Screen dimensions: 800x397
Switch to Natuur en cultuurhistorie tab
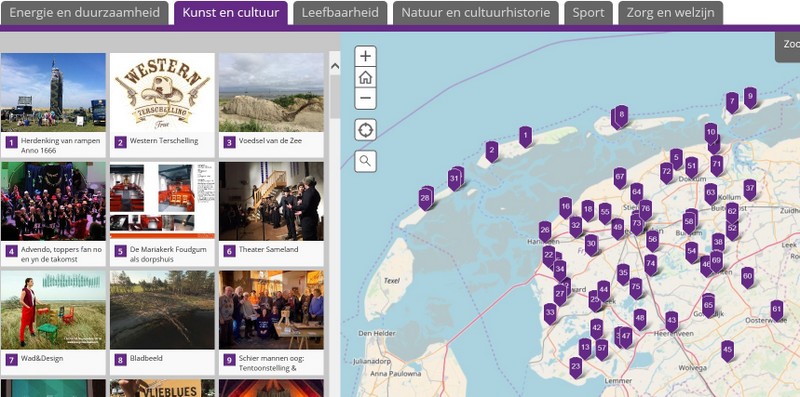476,13
